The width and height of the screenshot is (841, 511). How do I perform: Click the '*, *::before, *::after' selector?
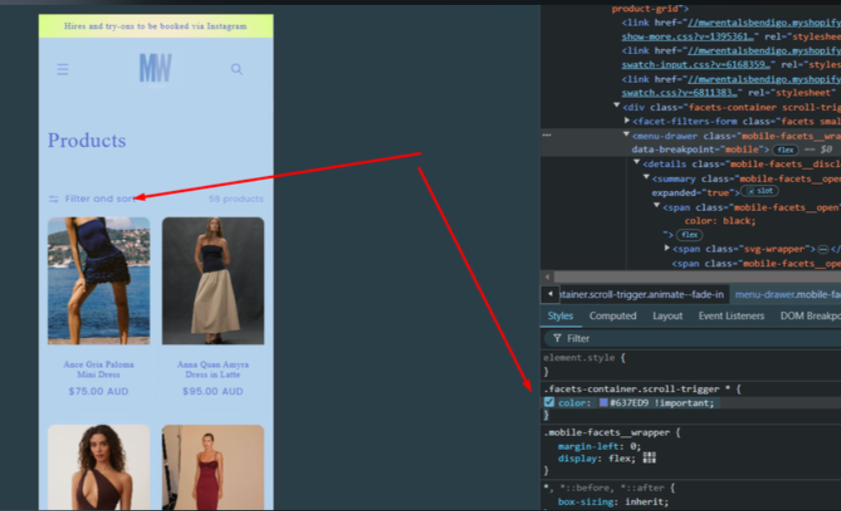pos(604,488)
